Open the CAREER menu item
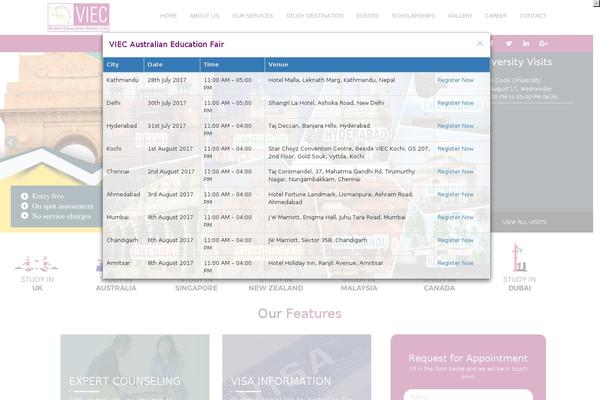The width and height of the screenshot is (600, 400). pyautogui.click(x=496, y=16)
